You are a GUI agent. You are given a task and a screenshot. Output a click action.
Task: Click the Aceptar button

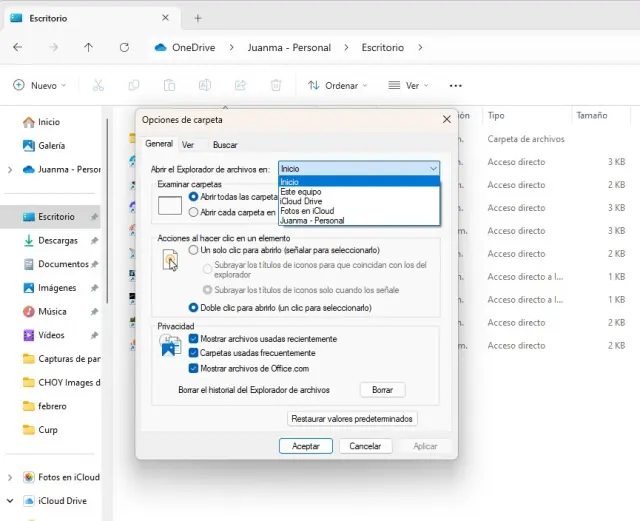click(x=305, y=446)
